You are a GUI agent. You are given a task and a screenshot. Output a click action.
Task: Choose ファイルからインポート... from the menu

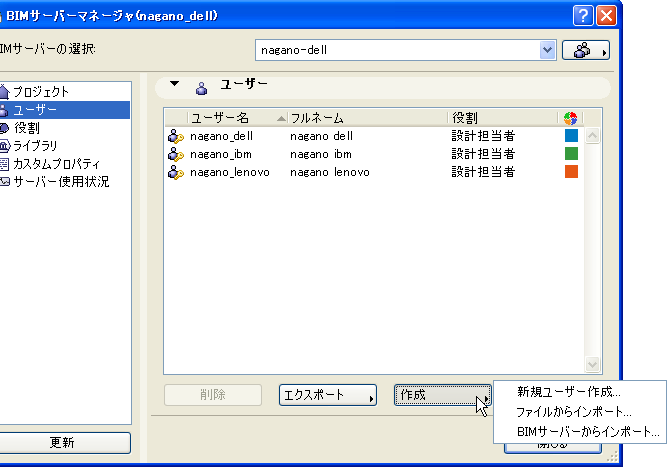point(573,412)
